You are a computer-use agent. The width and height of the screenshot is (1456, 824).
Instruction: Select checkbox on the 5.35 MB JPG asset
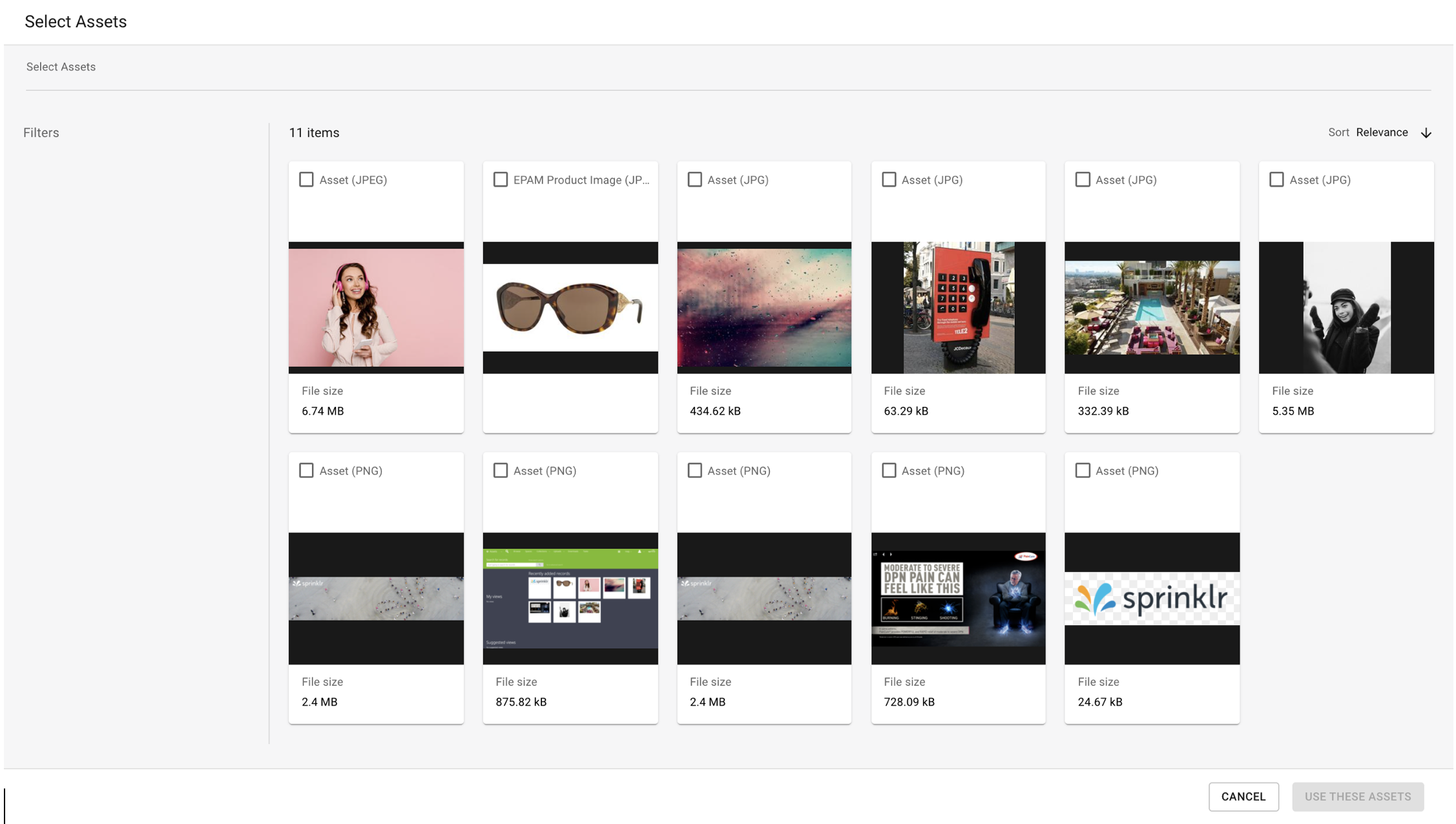1276,180
